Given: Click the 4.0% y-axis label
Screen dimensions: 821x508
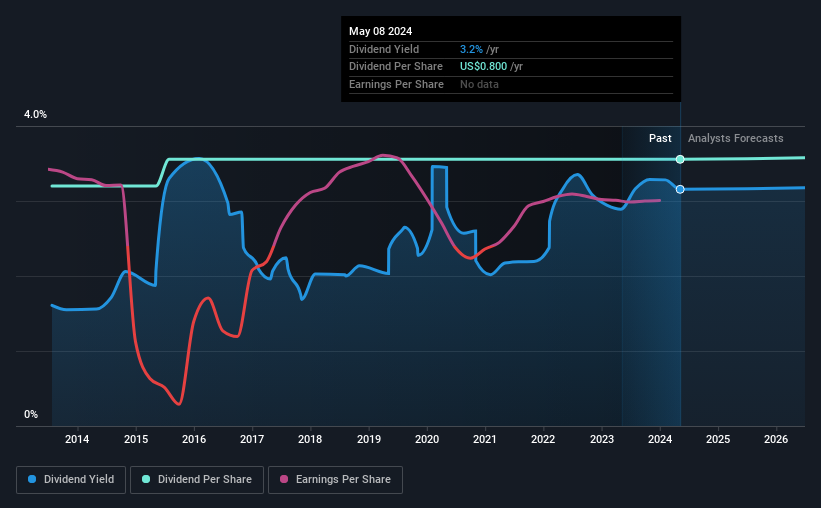Looking at the screenshot, I should [35, 114].
